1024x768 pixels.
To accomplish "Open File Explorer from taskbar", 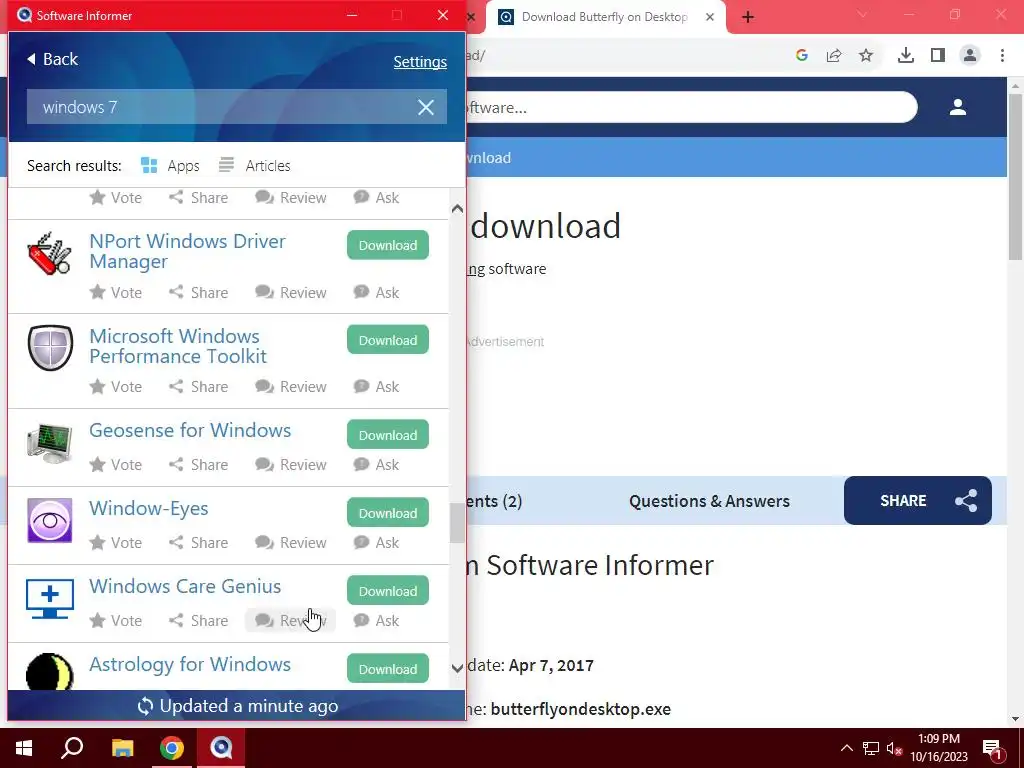I will coord(122,748).
